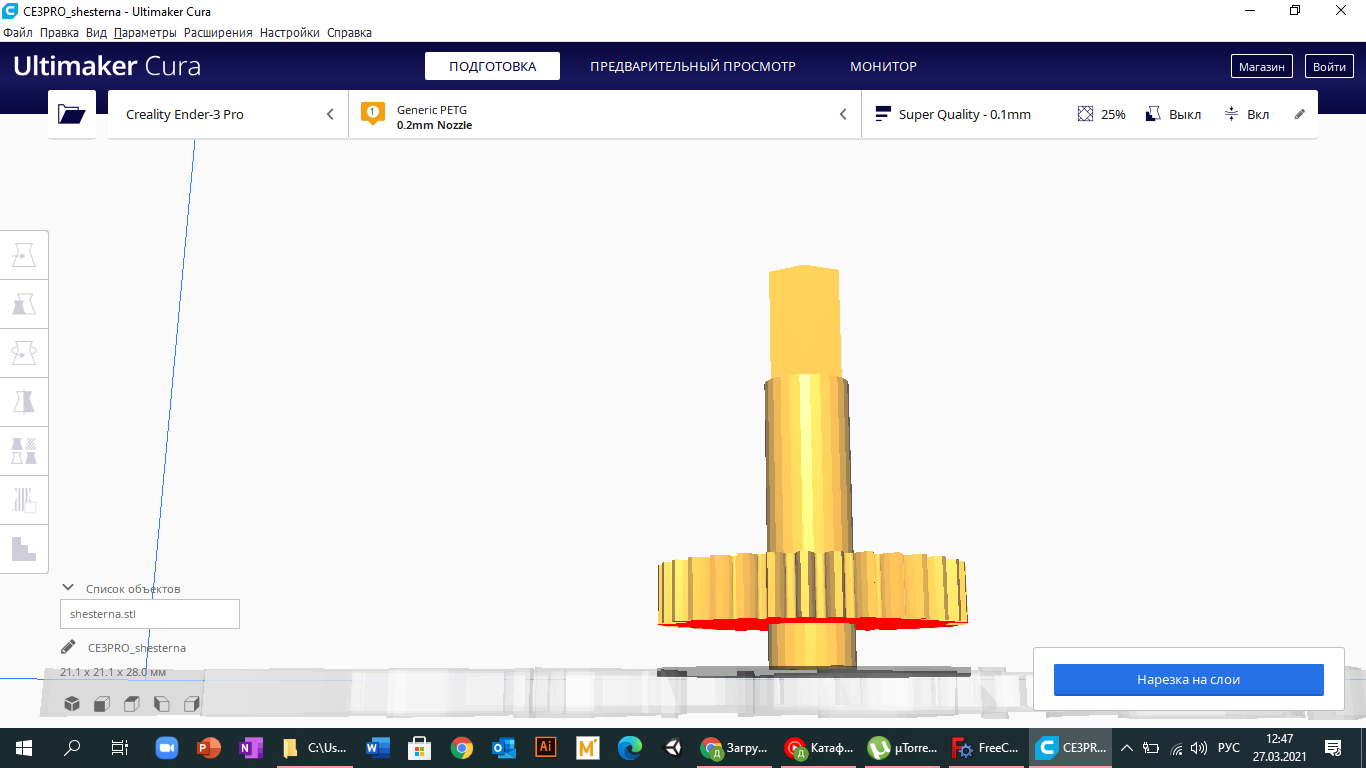Open file with the folder icon

[x=72, y=114]
